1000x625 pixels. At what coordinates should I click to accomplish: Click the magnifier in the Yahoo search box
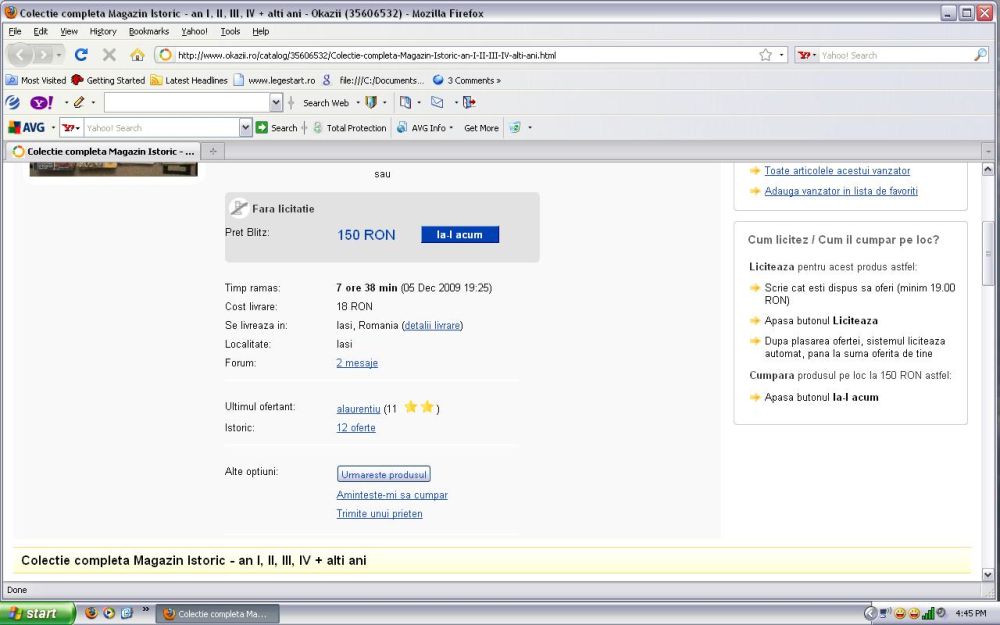(x=980, y=55)
